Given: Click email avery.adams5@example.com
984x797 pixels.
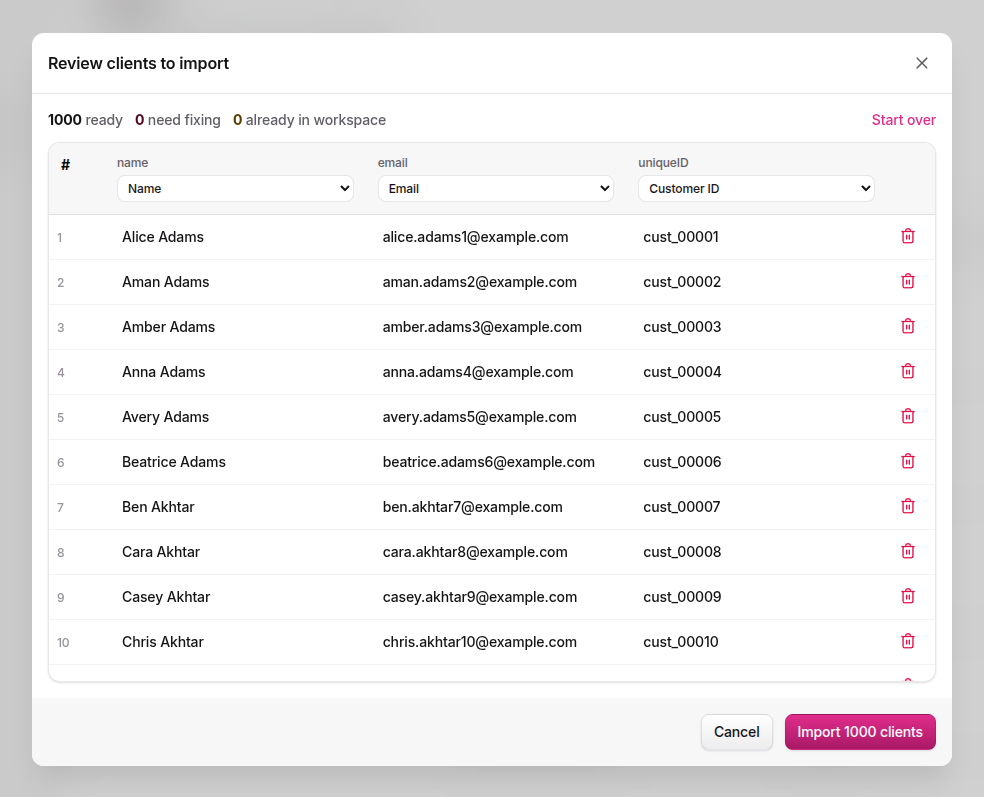Looking at the screenshot, I should (479, 417).
